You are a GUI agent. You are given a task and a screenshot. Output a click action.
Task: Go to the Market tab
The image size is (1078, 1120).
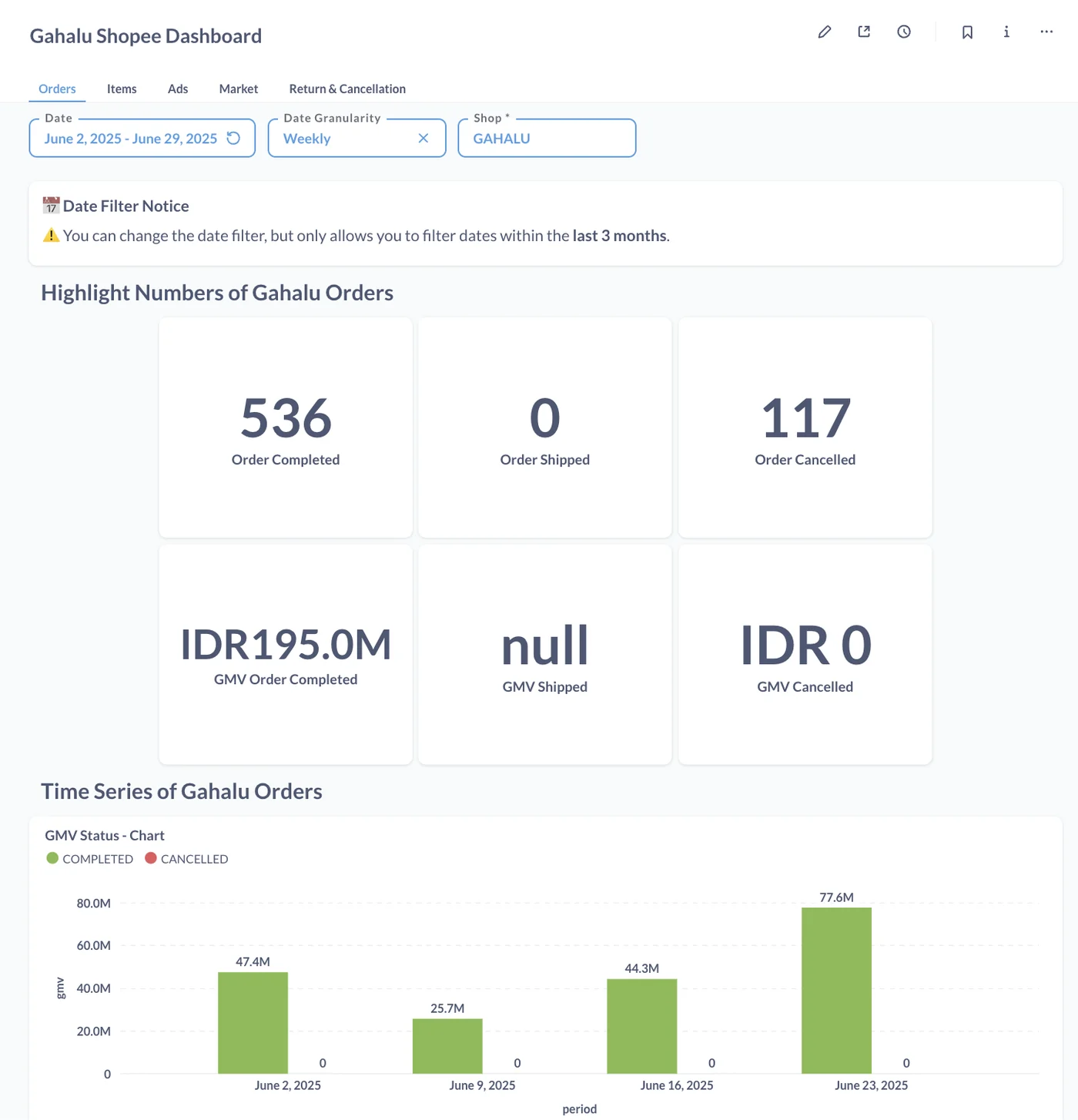click(239, 89)
